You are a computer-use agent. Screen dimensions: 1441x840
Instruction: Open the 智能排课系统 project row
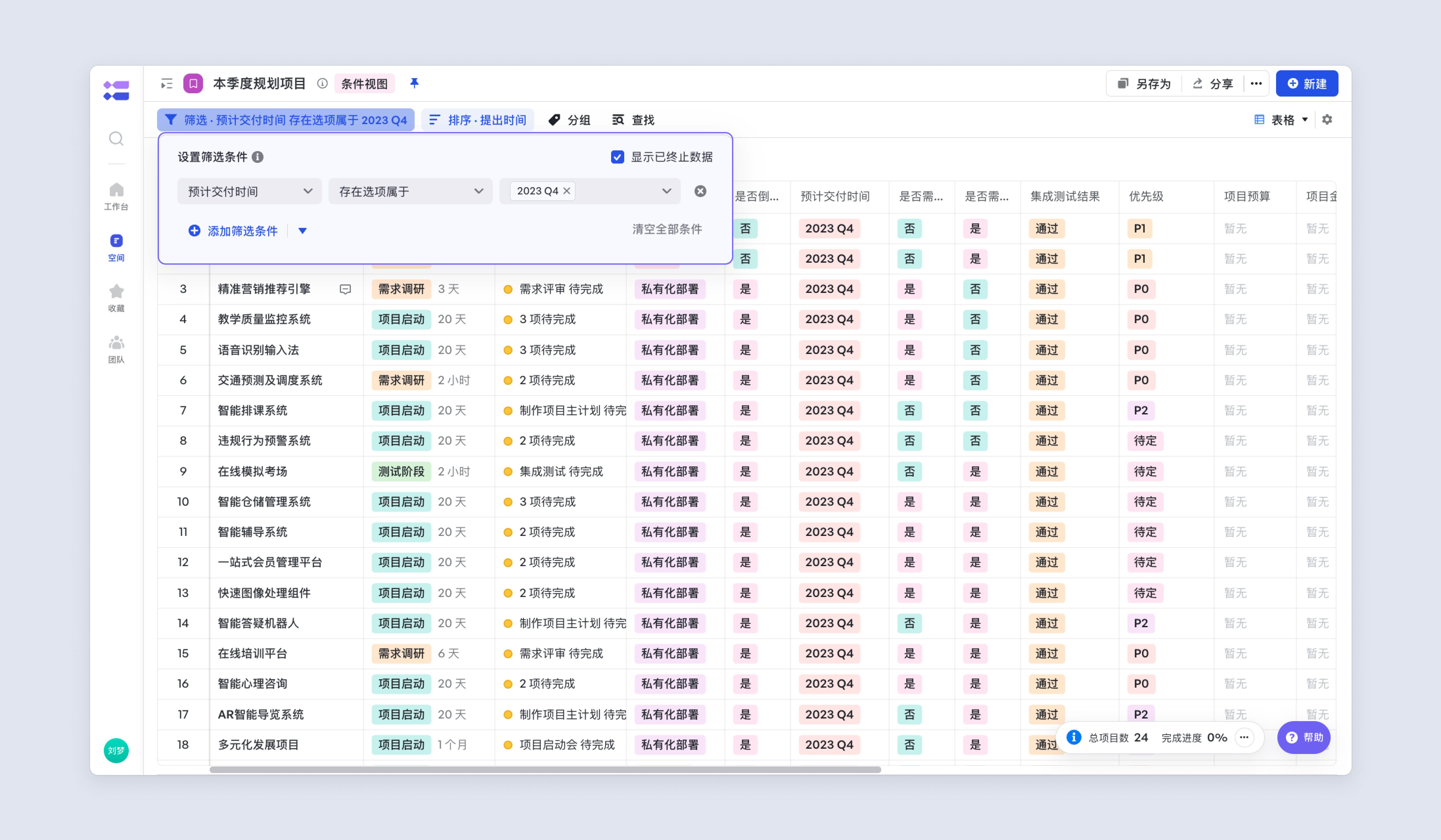253,410
